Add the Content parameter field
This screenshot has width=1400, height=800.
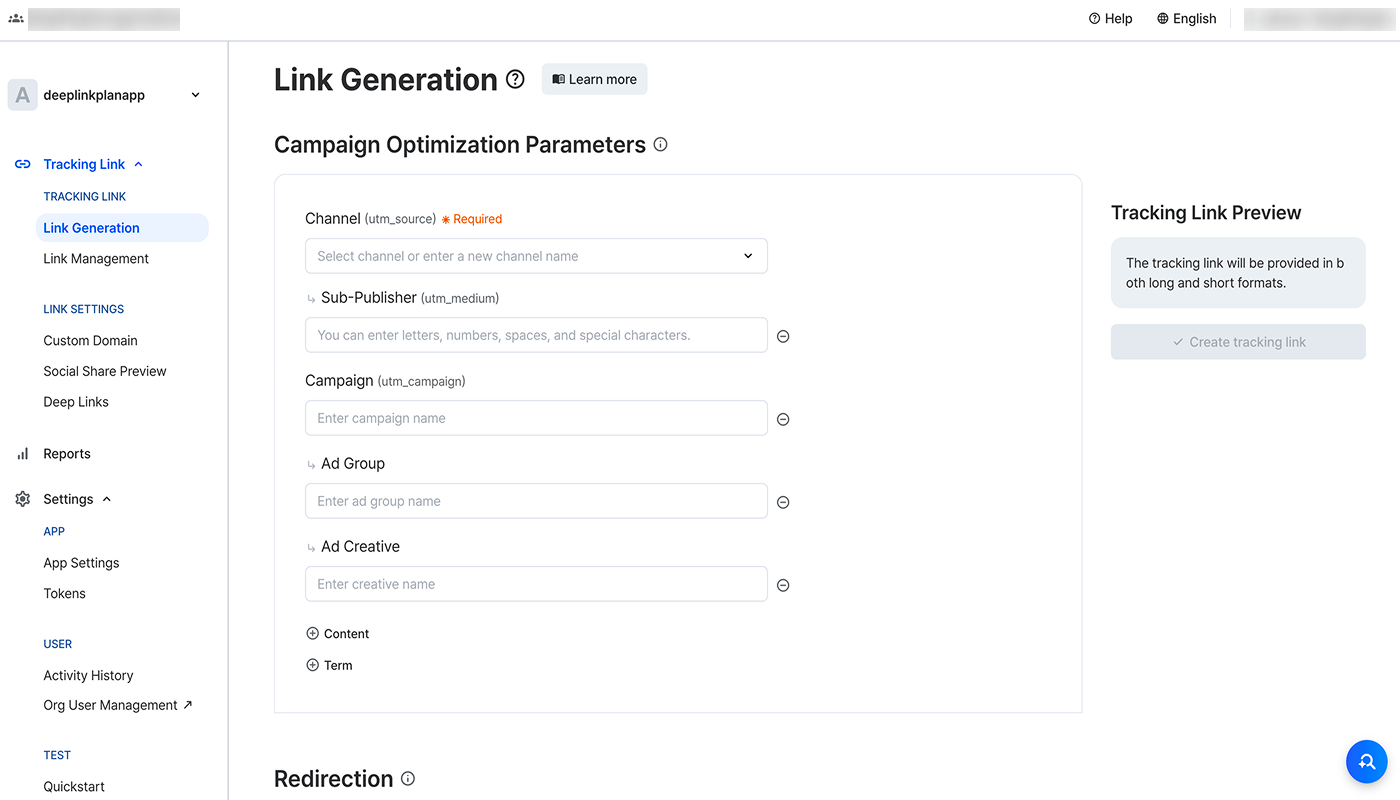click(x=338, y=634)
